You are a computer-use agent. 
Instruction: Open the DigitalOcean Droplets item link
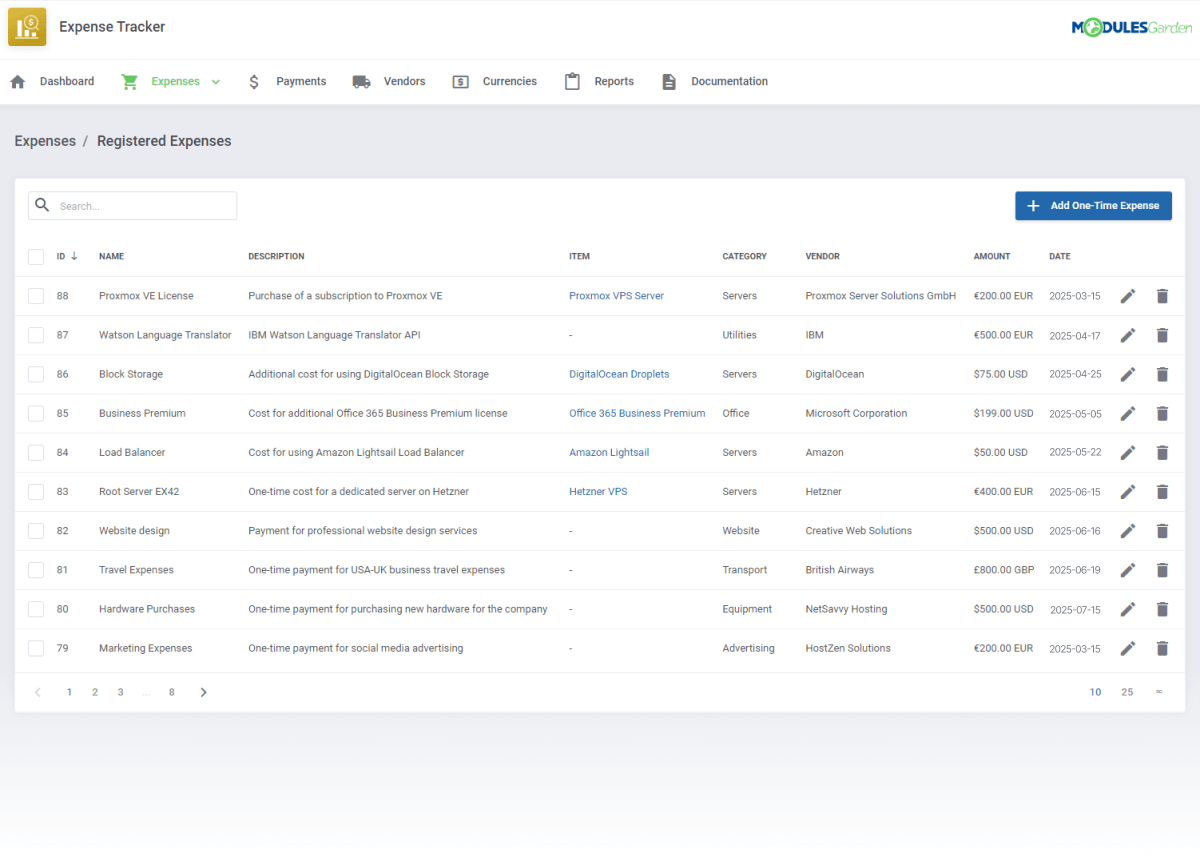[x=619, y=374]
